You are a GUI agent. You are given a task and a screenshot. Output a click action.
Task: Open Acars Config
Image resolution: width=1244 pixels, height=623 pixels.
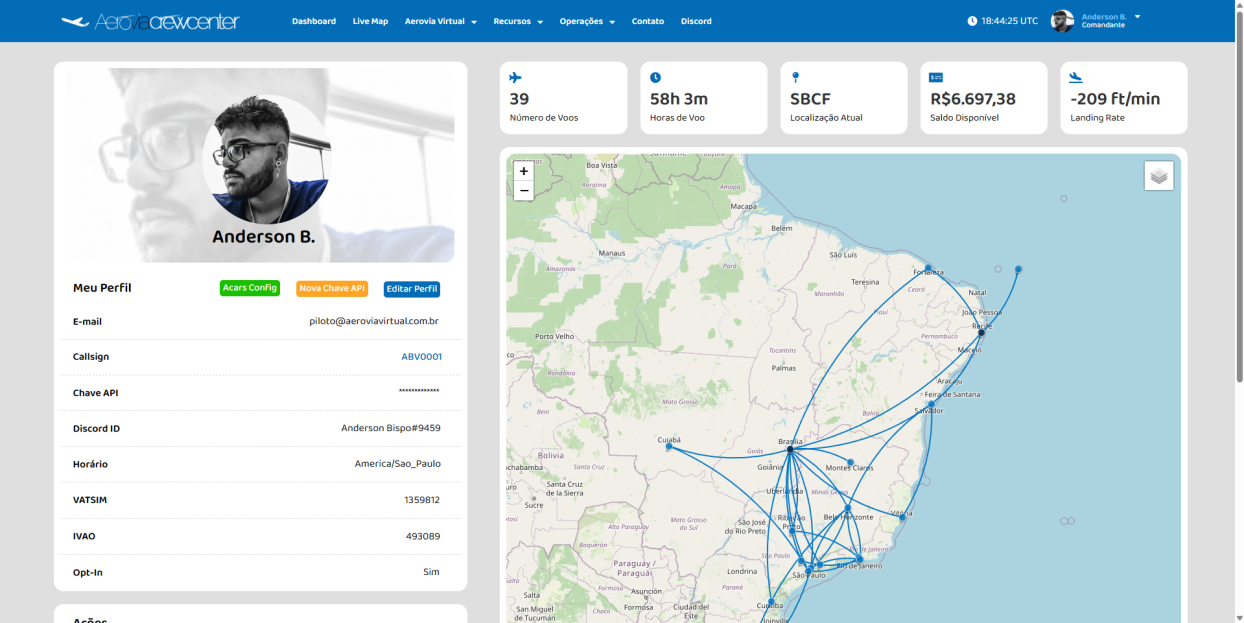coord(250,288)
